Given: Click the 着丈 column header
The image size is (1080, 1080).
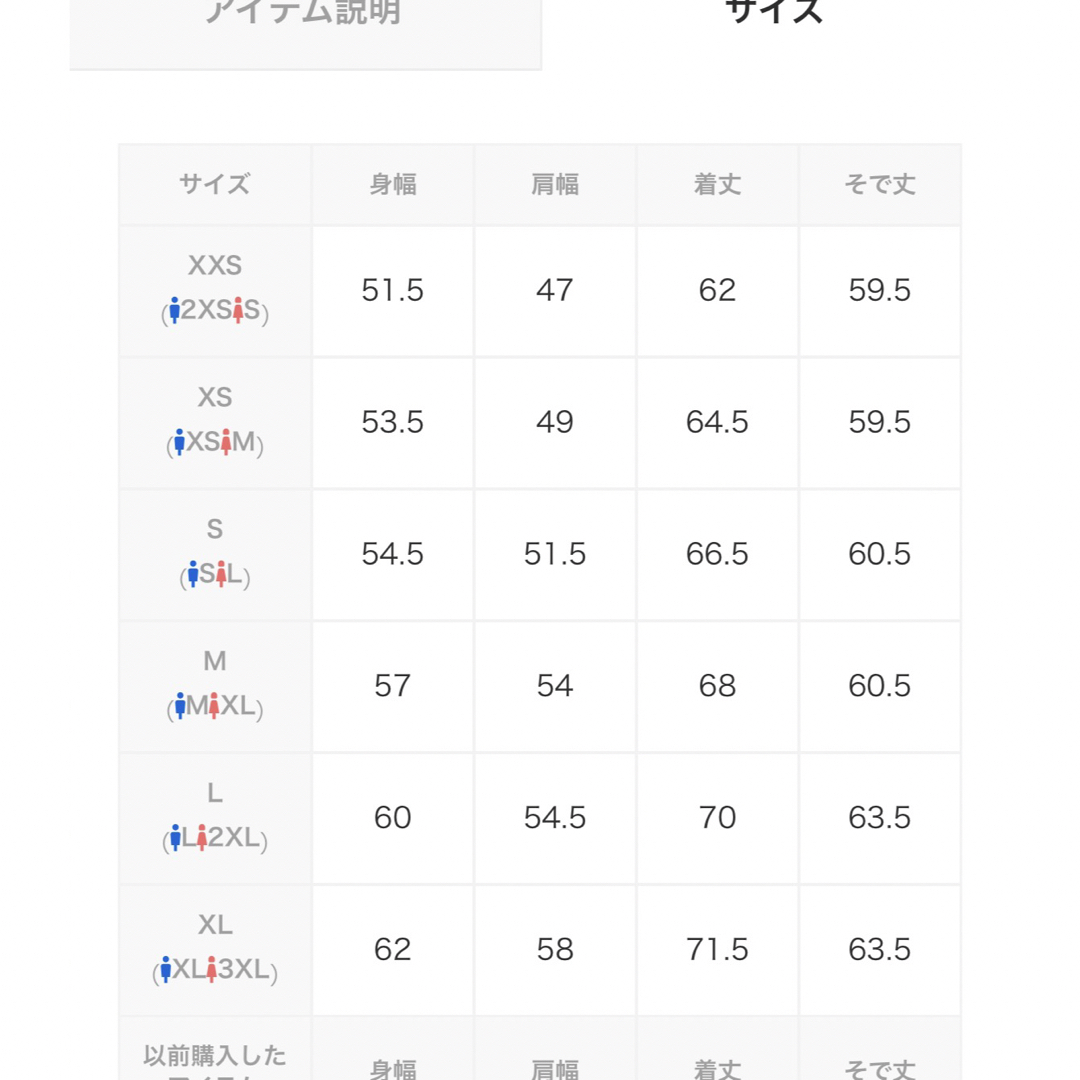Looking at the screenshot, I should click(x=718, y=185).
